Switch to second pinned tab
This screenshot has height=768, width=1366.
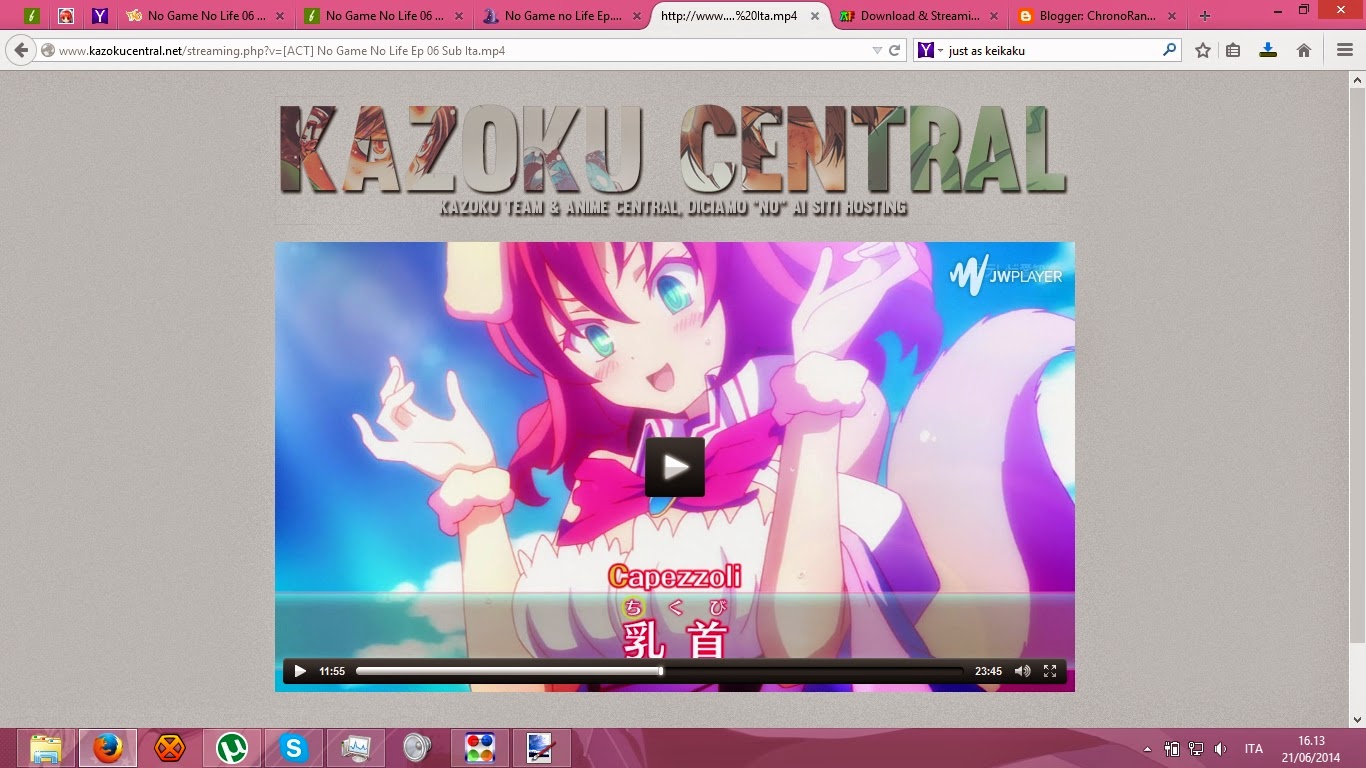click(66, 16)
